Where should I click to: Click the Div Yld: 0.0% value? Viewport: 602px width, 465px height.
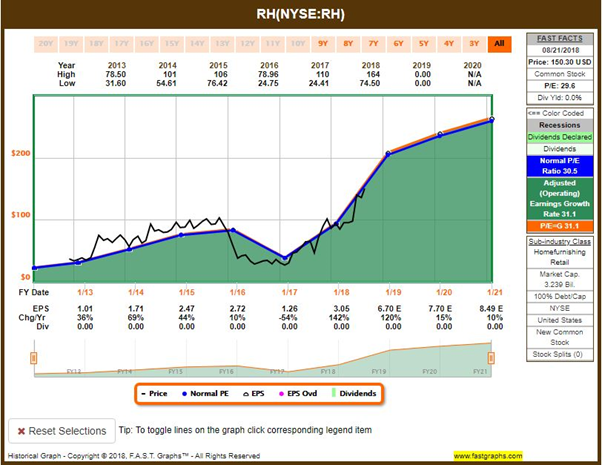560,98
